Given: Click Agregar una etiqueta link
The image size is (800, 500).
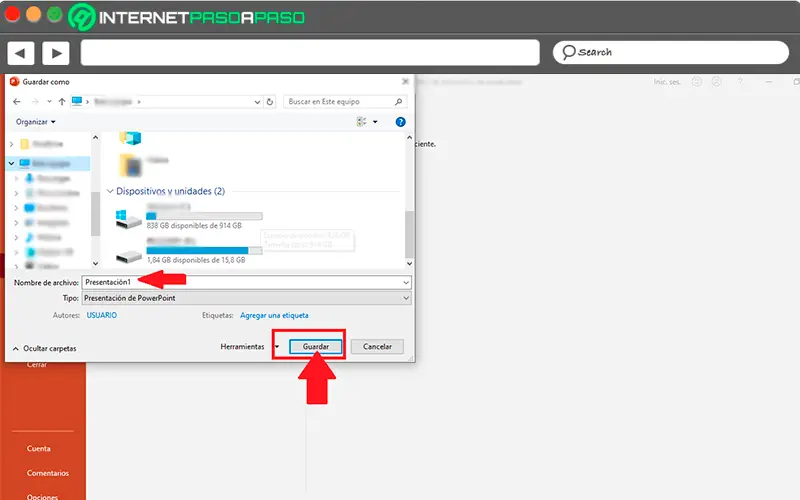Looking at the screenshot, I should pyautogui.click(x=274, y=315).
